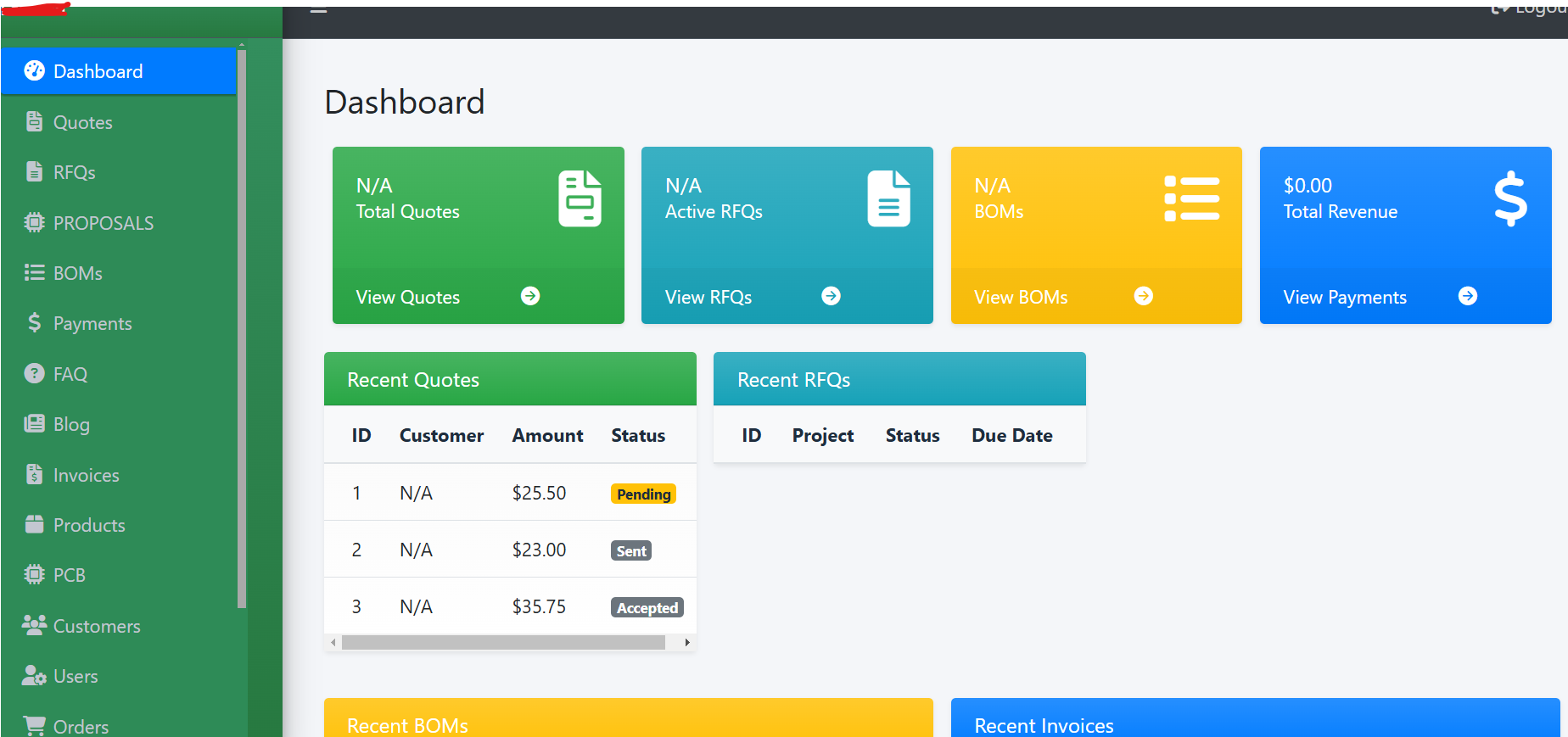Click the Recent Invoices panel header

click(x=1255, y=719)
